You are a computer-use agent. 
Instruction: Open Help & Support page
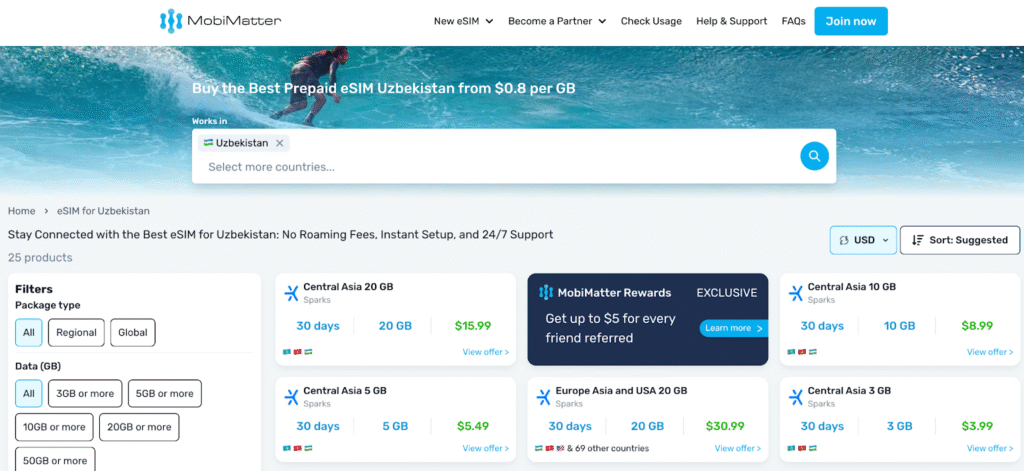(x=731, y=21)
